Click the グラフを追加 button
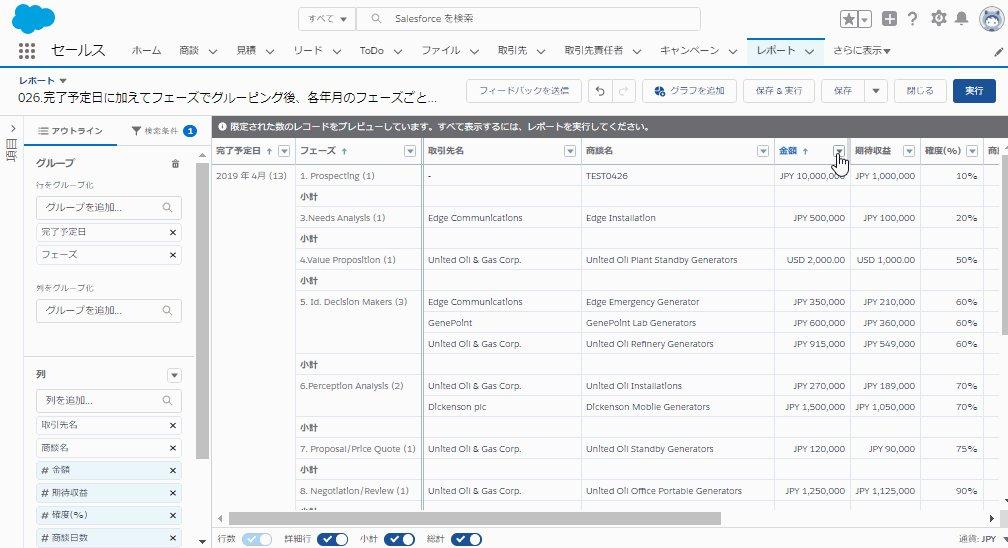1008x548 pixels. (689, 91)
